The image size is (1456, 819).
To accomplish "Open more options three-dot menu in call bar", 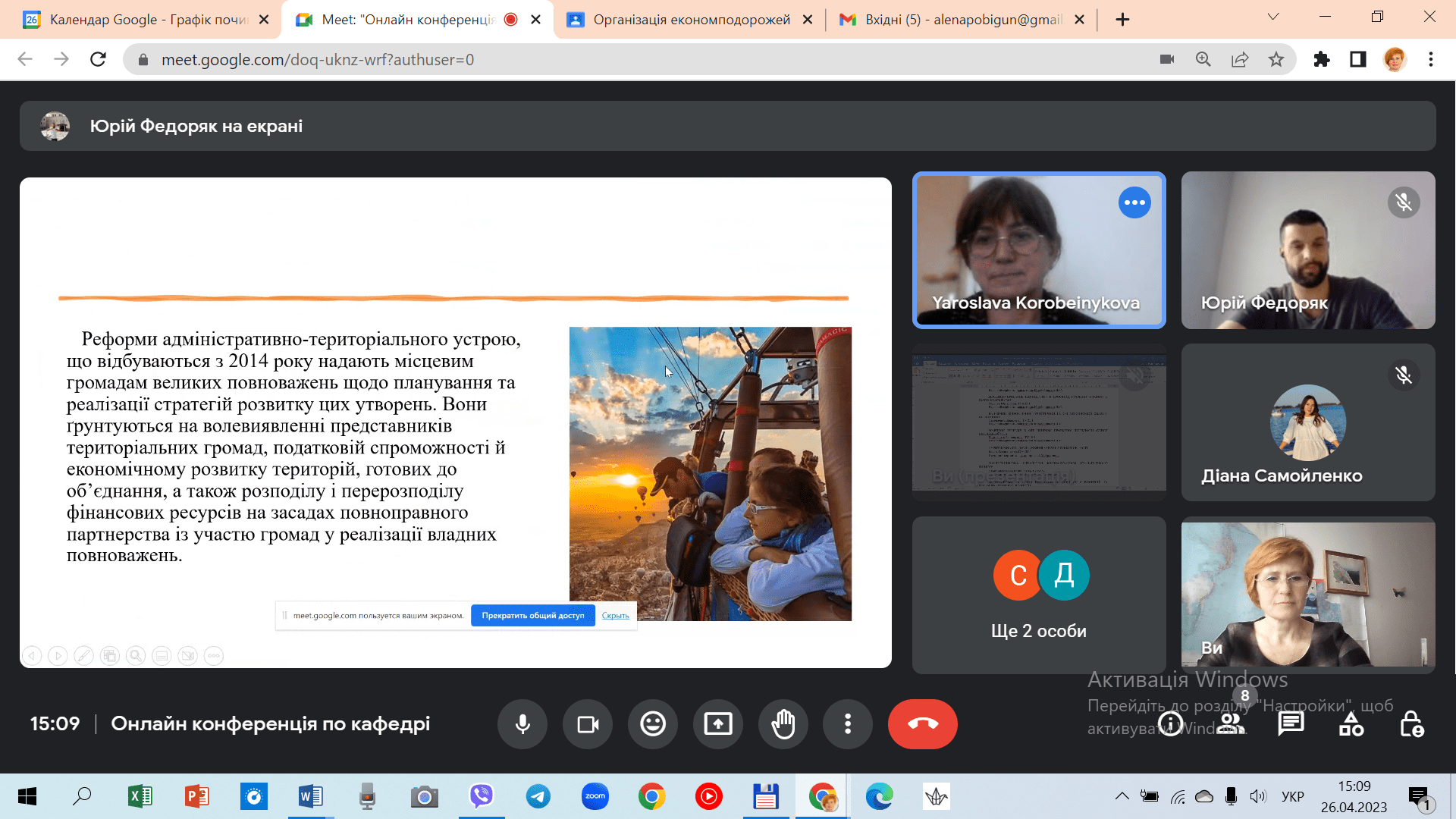I will (848, 724).
